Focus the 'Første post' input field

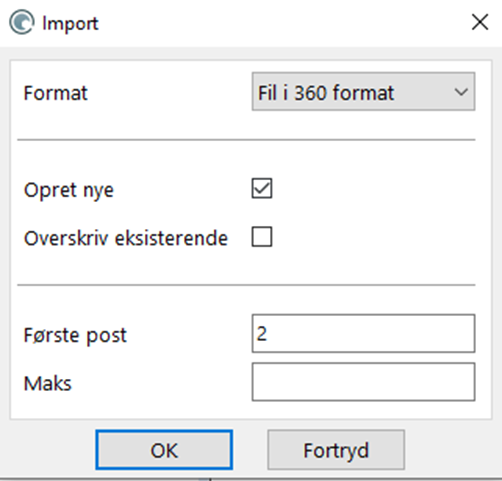point(363,333)
